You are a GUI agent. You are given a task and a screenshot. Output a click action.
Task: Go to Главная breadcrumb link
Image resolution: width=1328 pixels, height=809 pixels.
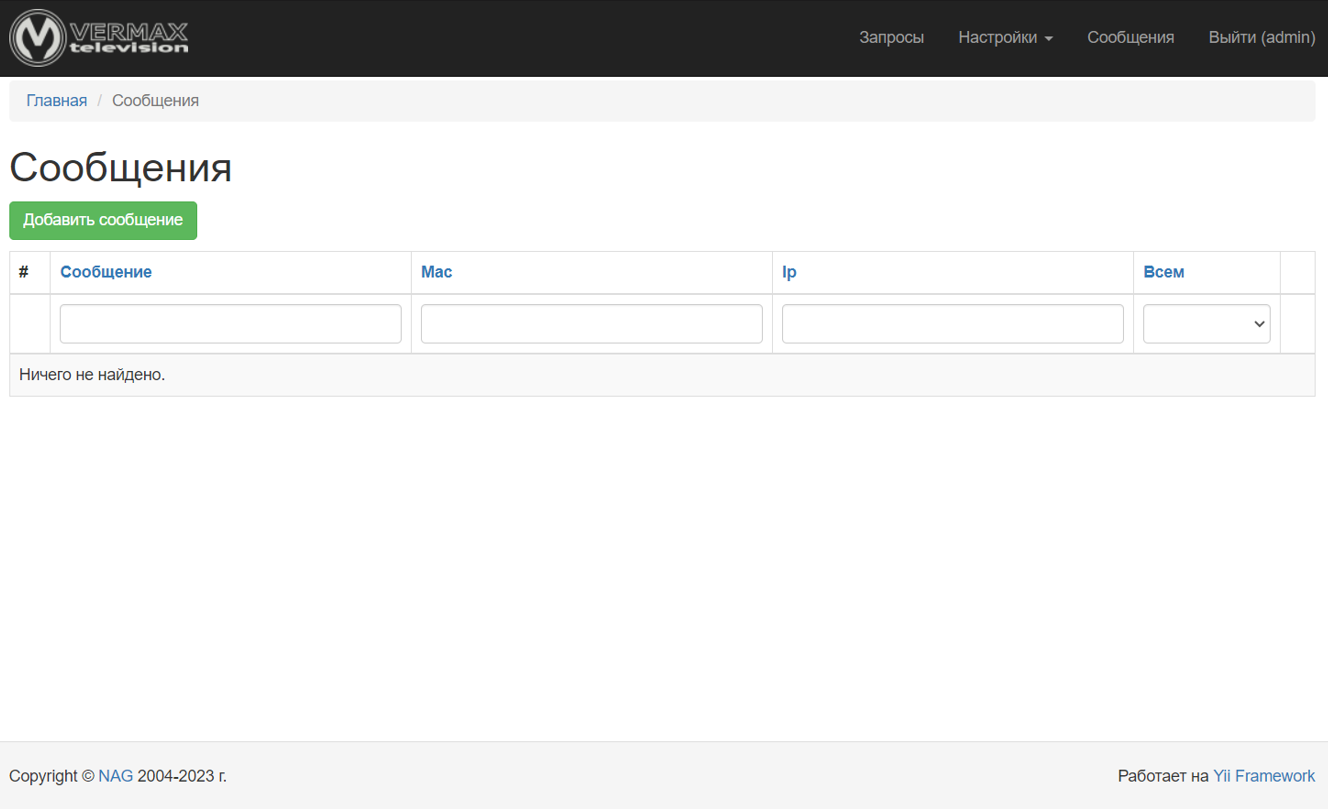[56, 101]
